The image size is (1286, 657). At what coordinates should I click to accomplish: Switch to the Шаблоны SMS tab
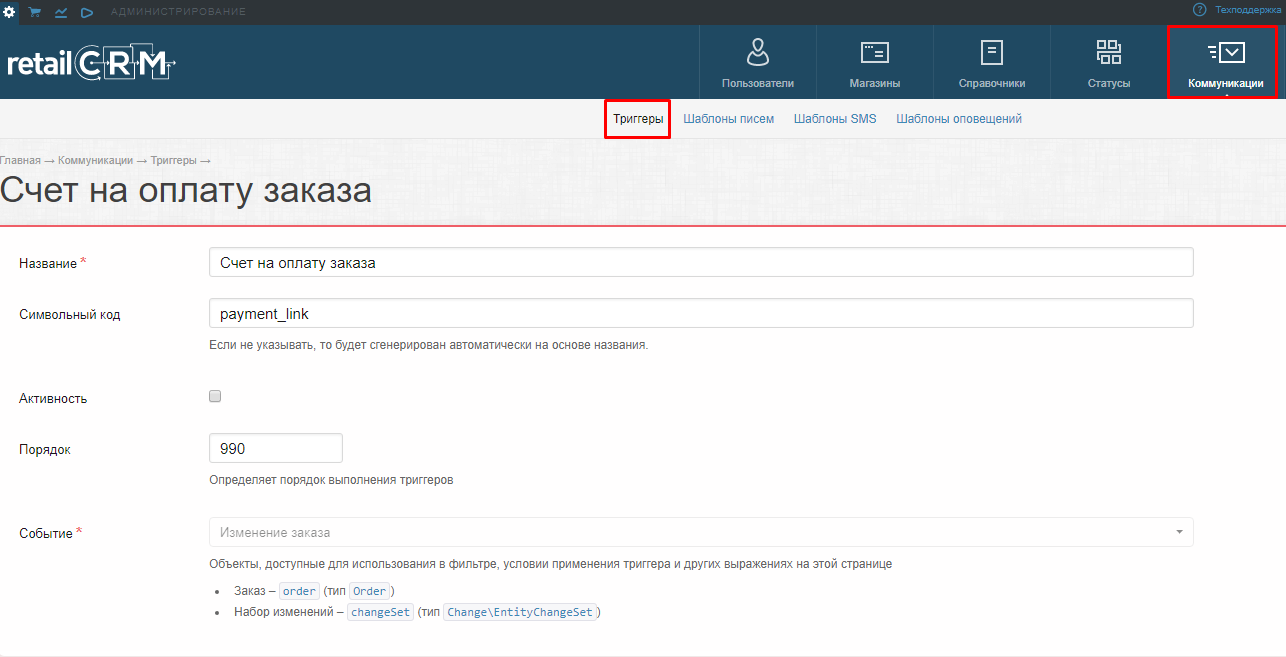pos(835,119)
